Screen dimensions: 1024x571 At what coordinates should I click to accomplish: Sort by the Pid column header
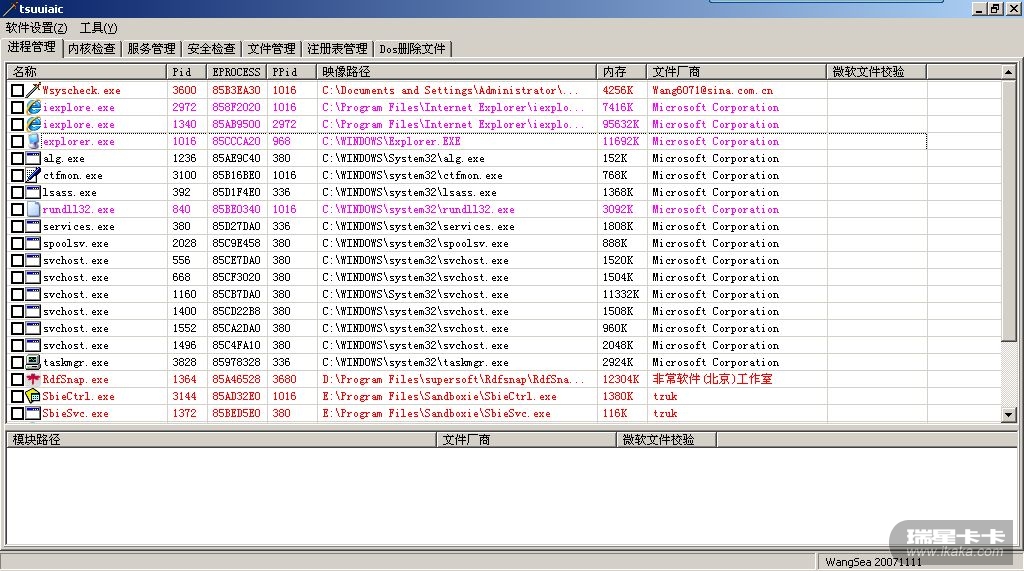[x=186, y=72]
